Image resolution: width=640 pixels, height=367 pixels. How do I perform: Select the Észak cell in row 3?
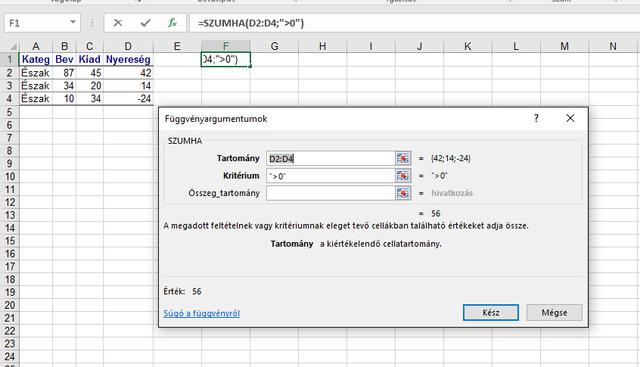pyautogui.click(x=36, y=86)
